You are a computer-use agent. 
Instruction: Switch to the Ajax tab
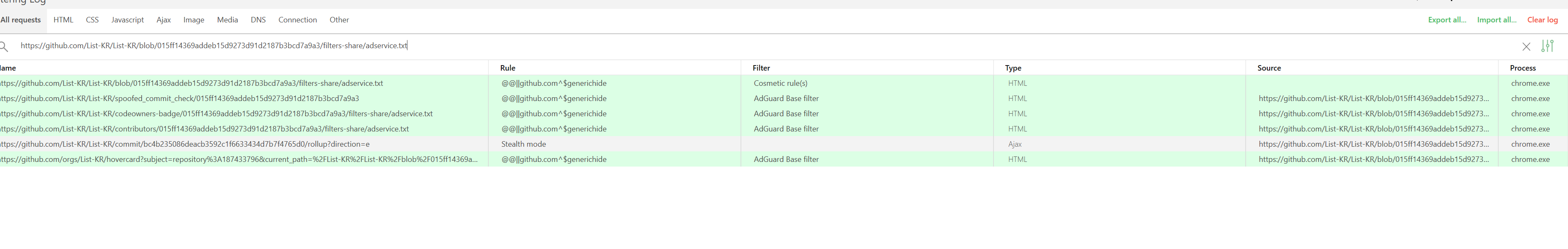click(x=163, y=19)
